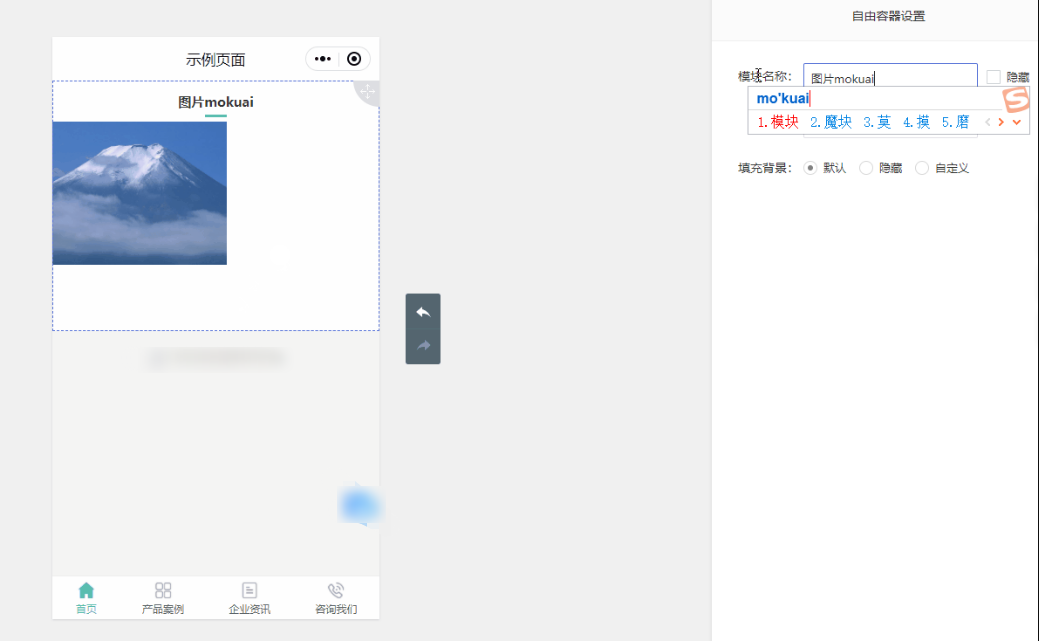Go to next IME candidate page arrow
The image size is (1039, 641).
click(1001, 122)
